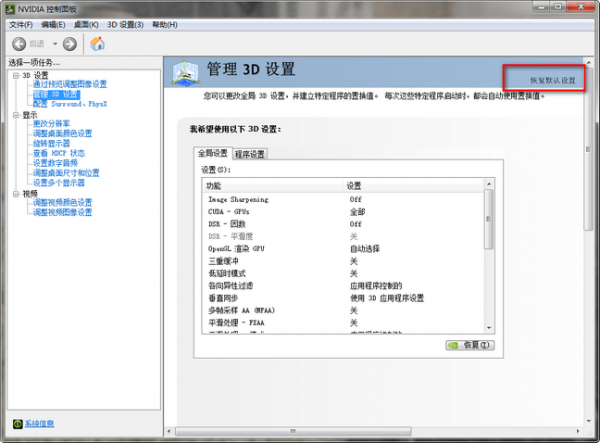Select the 各向异性过滤 row
Screen dimensions: 600x443
coord(343,286)
